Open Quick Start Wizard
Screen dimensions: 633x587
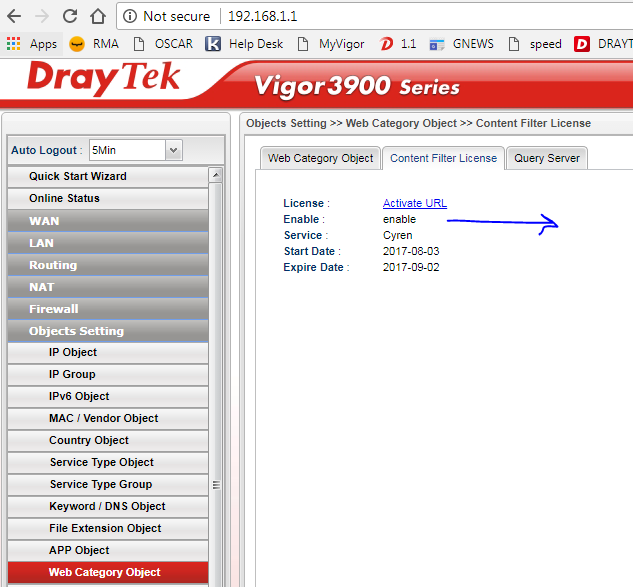click(108, 176)
